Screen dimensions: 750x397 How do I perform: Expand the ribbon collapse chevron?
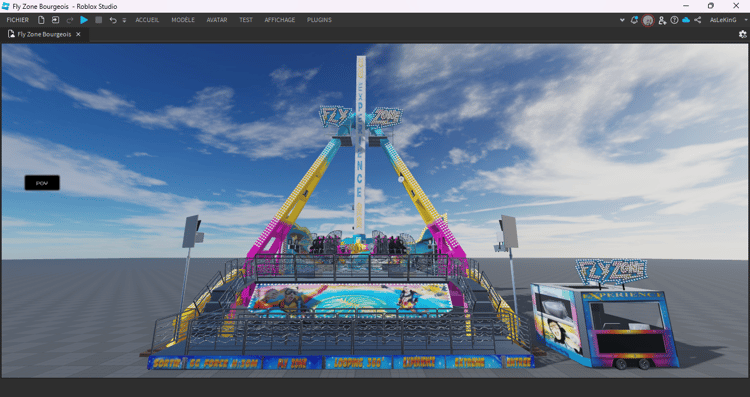pos(622,20)
